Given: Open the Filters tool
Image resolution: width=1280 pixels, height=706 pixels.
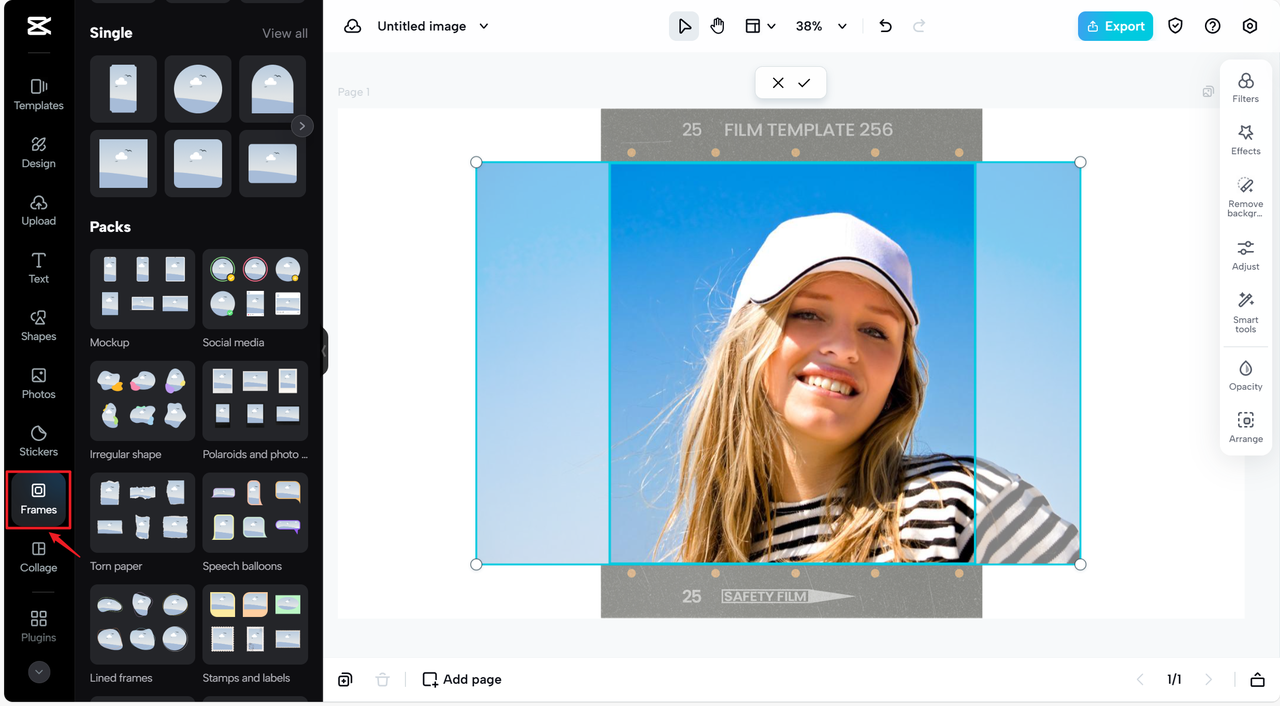Looking at the screenshot, I should [1246, 88].
